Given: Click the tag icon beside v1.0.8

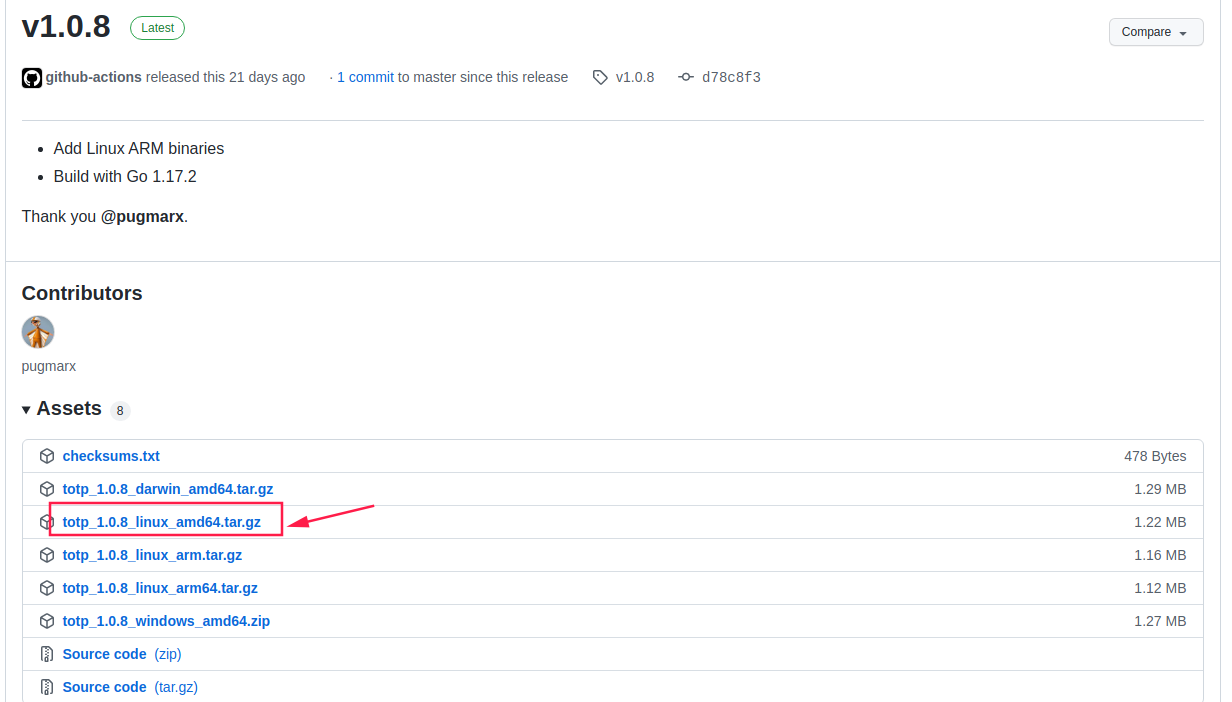Looking at the screenshot, I should [600, 77].
